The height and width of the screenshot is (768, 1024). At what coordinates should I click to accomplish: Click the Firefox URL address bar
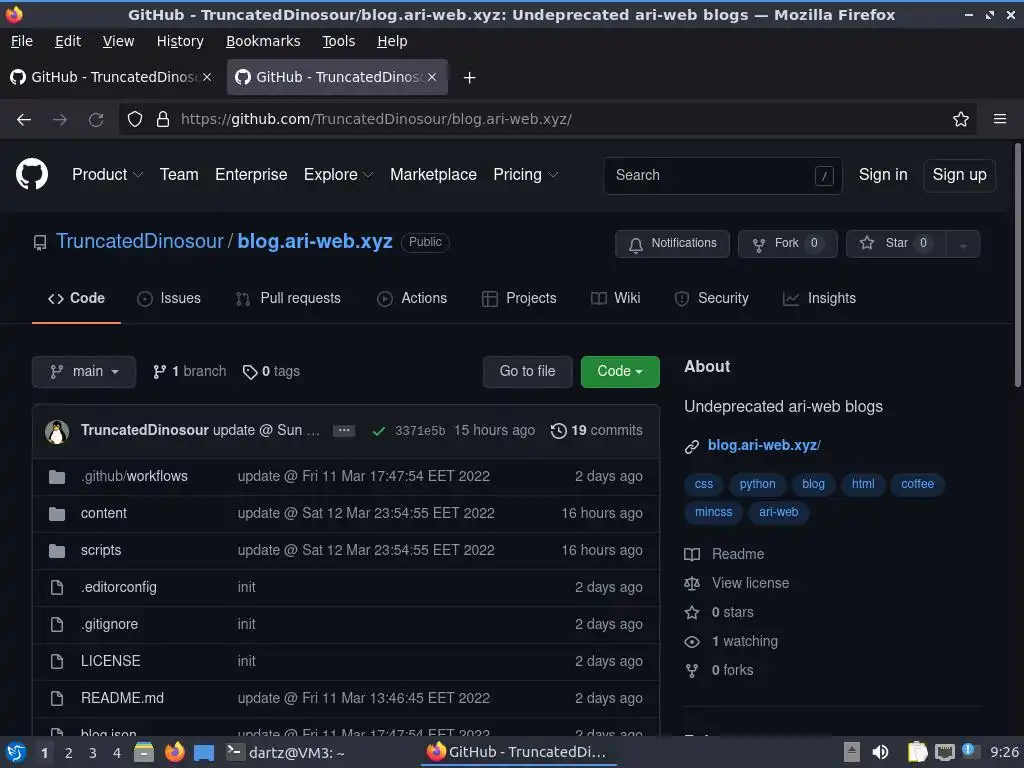[x=549, y=120]
